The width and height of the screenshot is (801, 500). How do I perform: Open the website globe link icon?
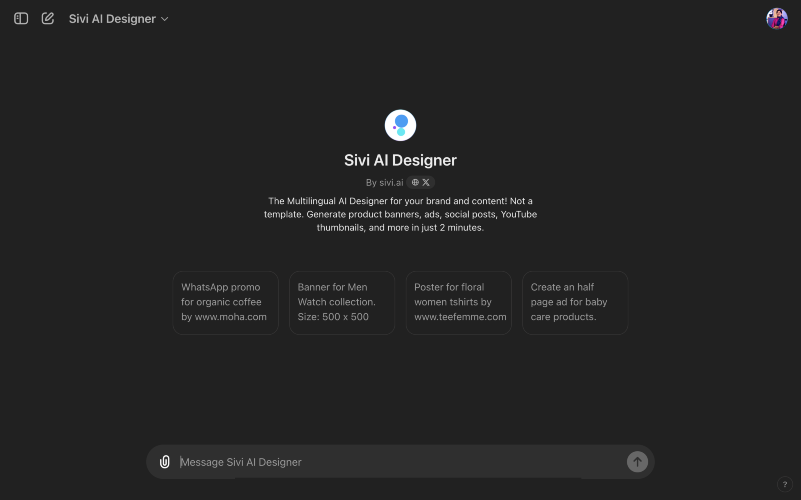[415, 182]
